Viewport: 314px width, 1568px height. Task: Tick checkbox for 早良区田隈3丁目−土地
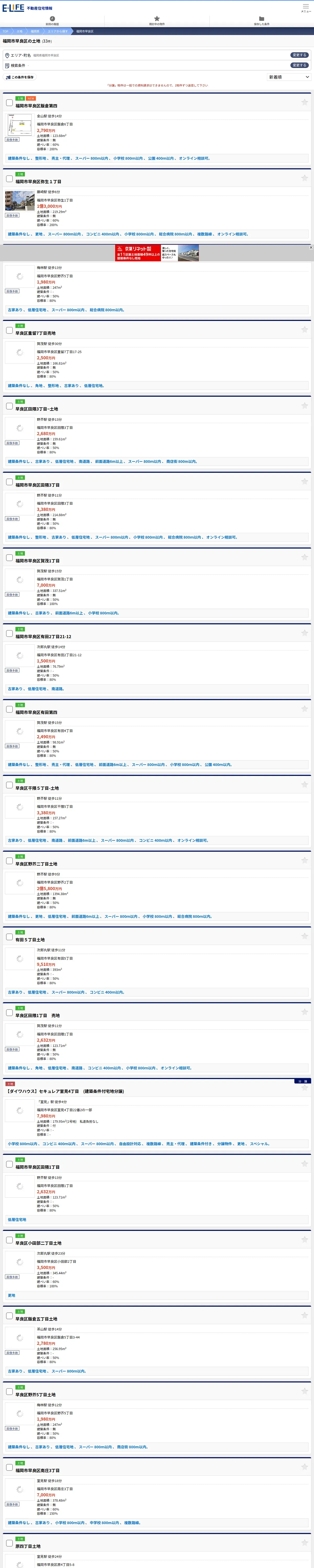[x=9, y=406]
